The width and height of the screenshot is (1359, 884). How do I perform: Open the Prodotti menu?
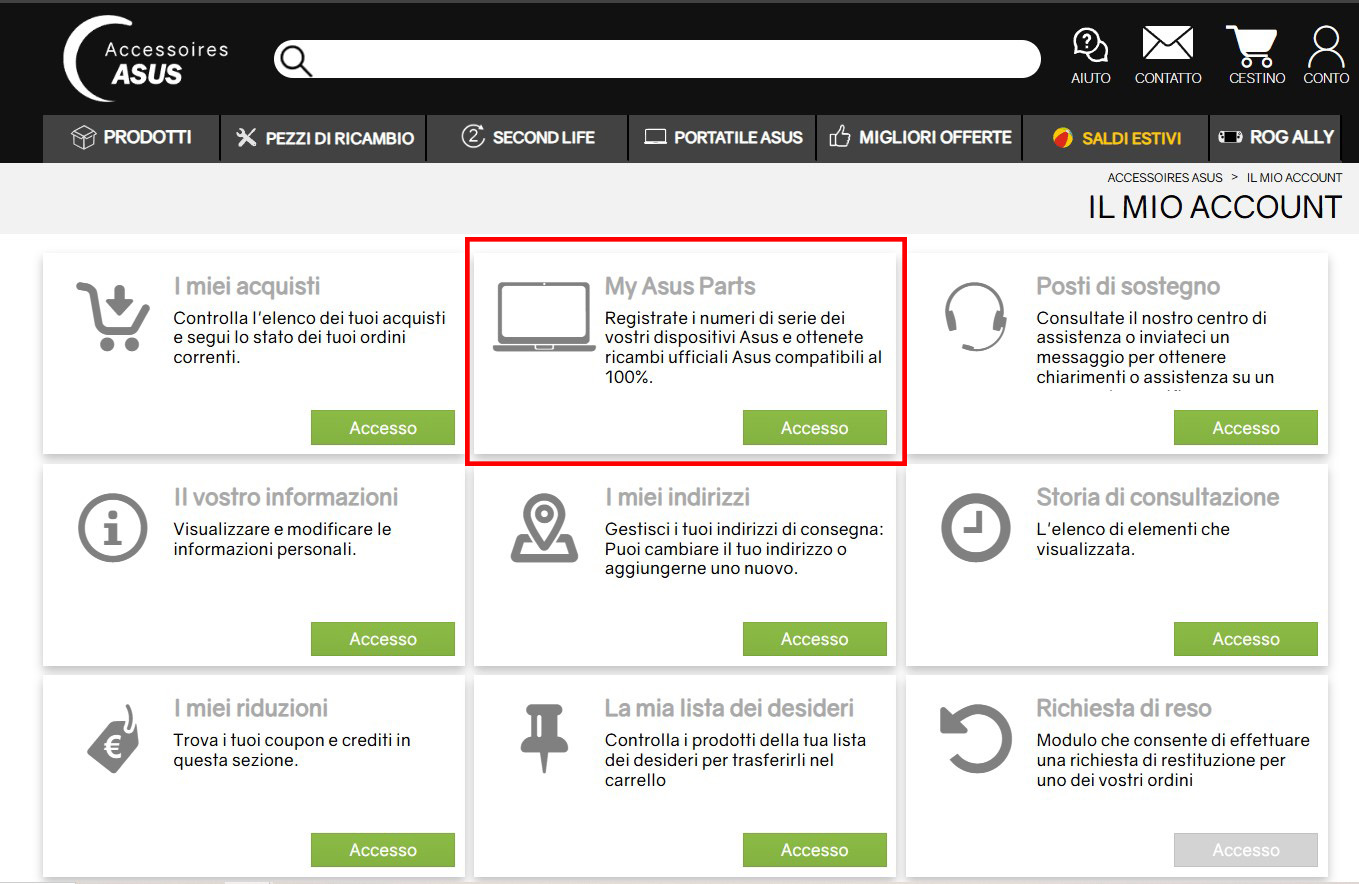pyautogui.click(x=131, y=137)
